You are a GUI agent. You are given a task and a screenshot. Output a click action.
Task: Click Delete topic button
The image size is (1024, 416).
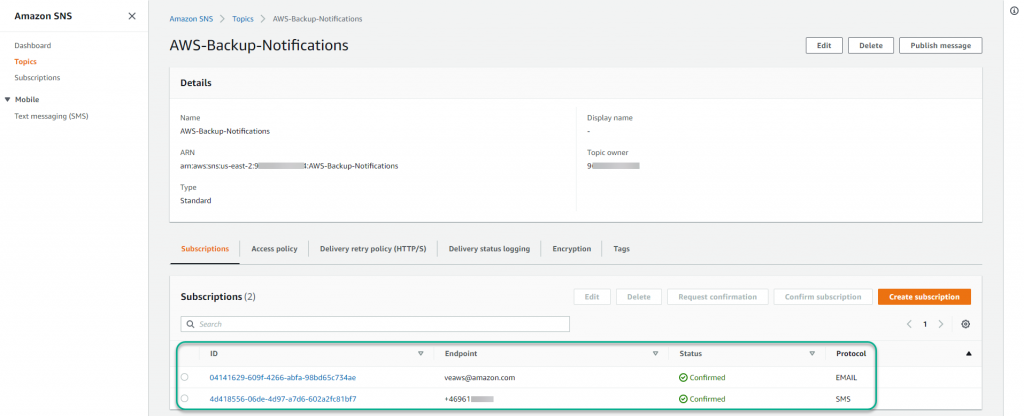(871, 46)
